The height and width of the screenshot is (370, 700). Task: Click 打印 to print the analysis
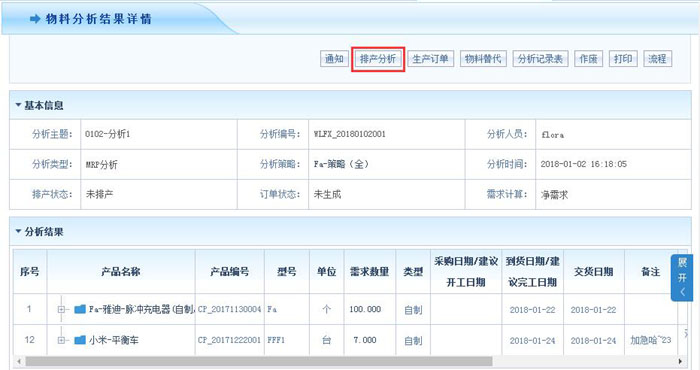[623, 58]
